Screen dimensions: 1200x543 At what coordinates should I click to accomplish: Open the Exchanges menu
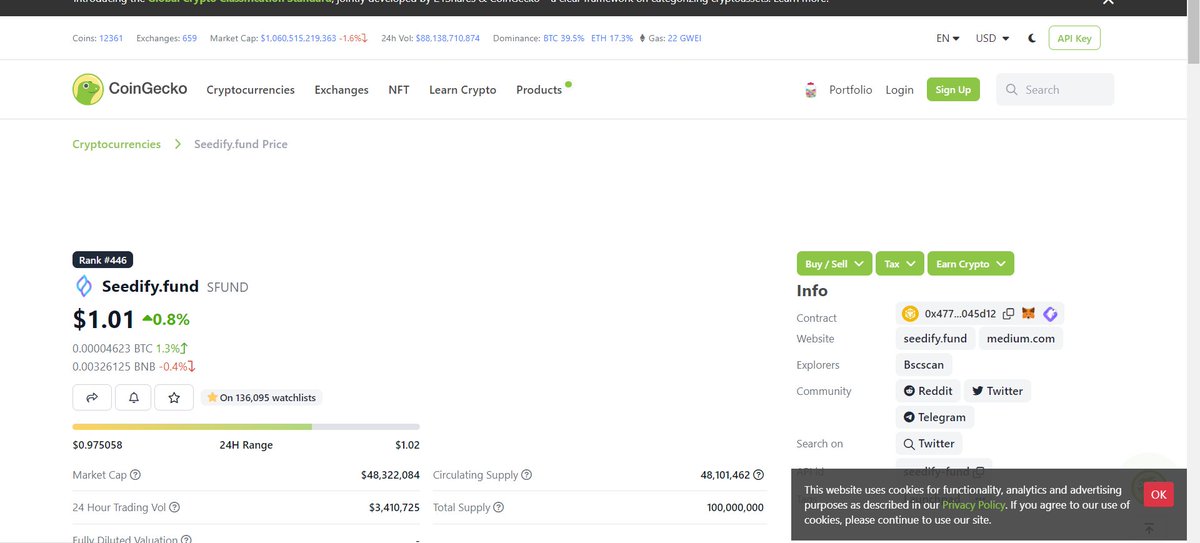point(341,90)
